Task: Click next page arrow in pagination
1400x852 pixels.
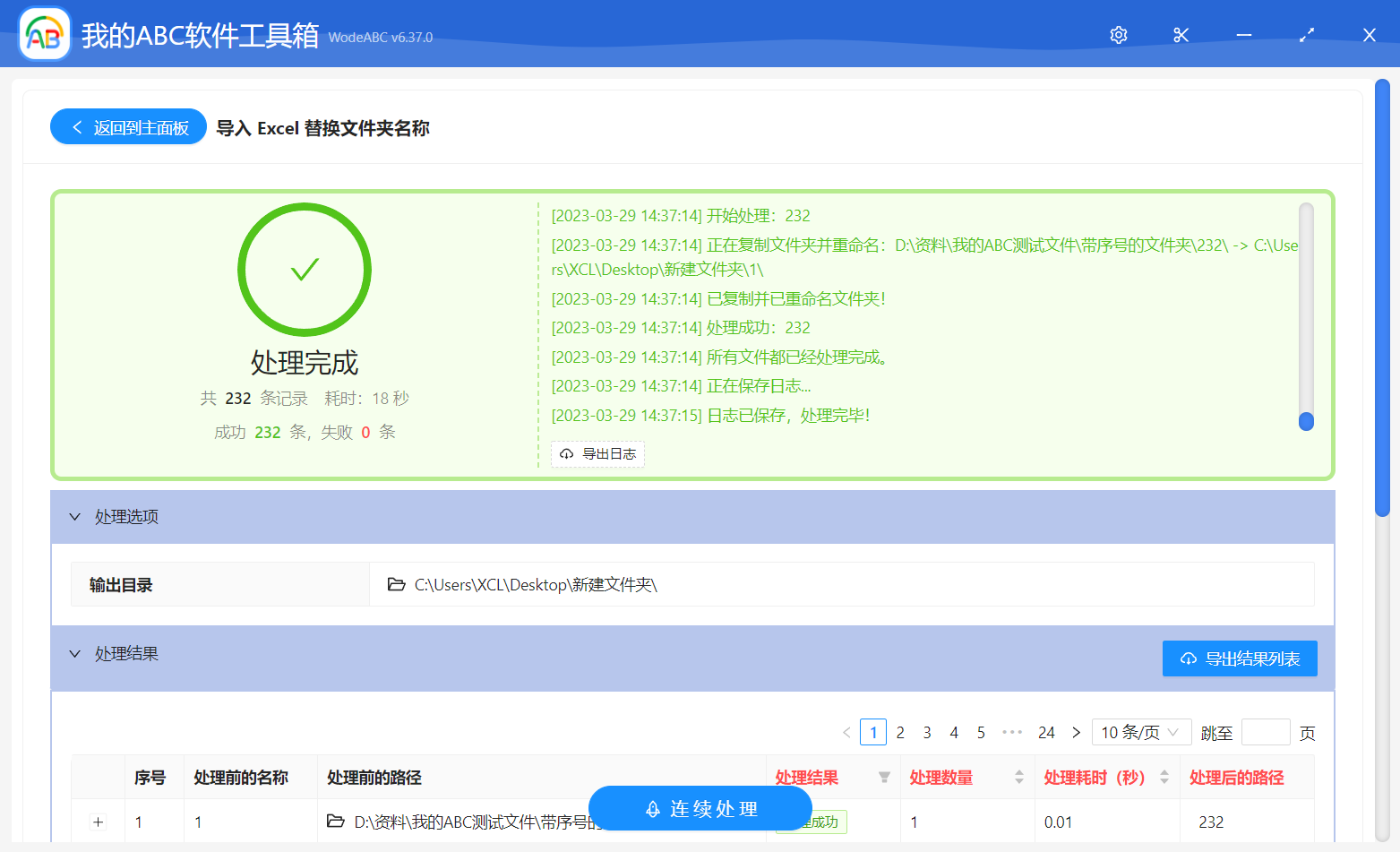Action: tap(1076, 733)
